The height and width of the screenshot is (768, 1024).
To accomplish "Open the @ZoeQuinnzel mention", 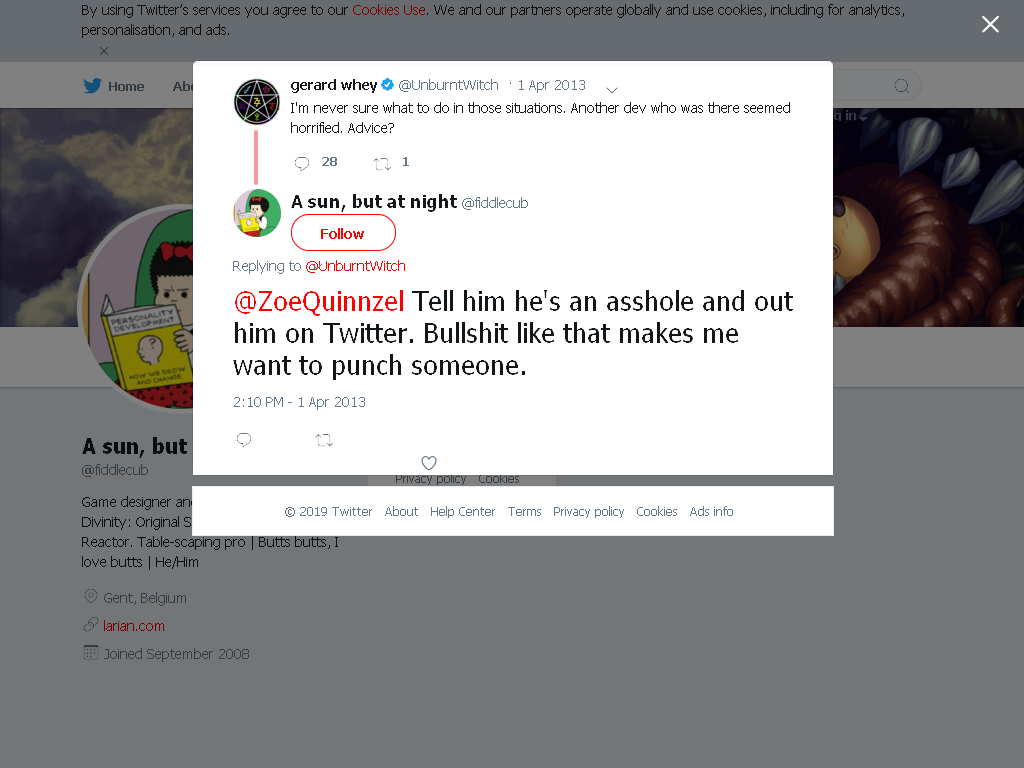I will click(x=319, y=302).
